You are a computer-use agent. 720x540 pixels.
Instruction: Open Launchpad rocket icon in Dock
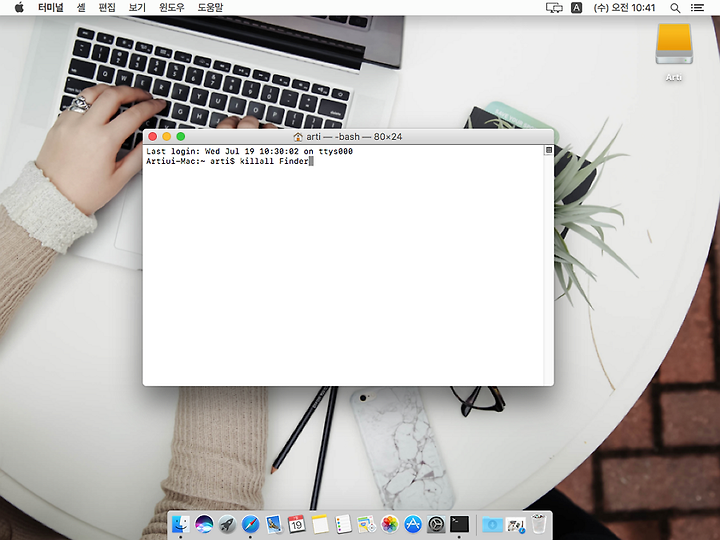[x=227, y=524]
